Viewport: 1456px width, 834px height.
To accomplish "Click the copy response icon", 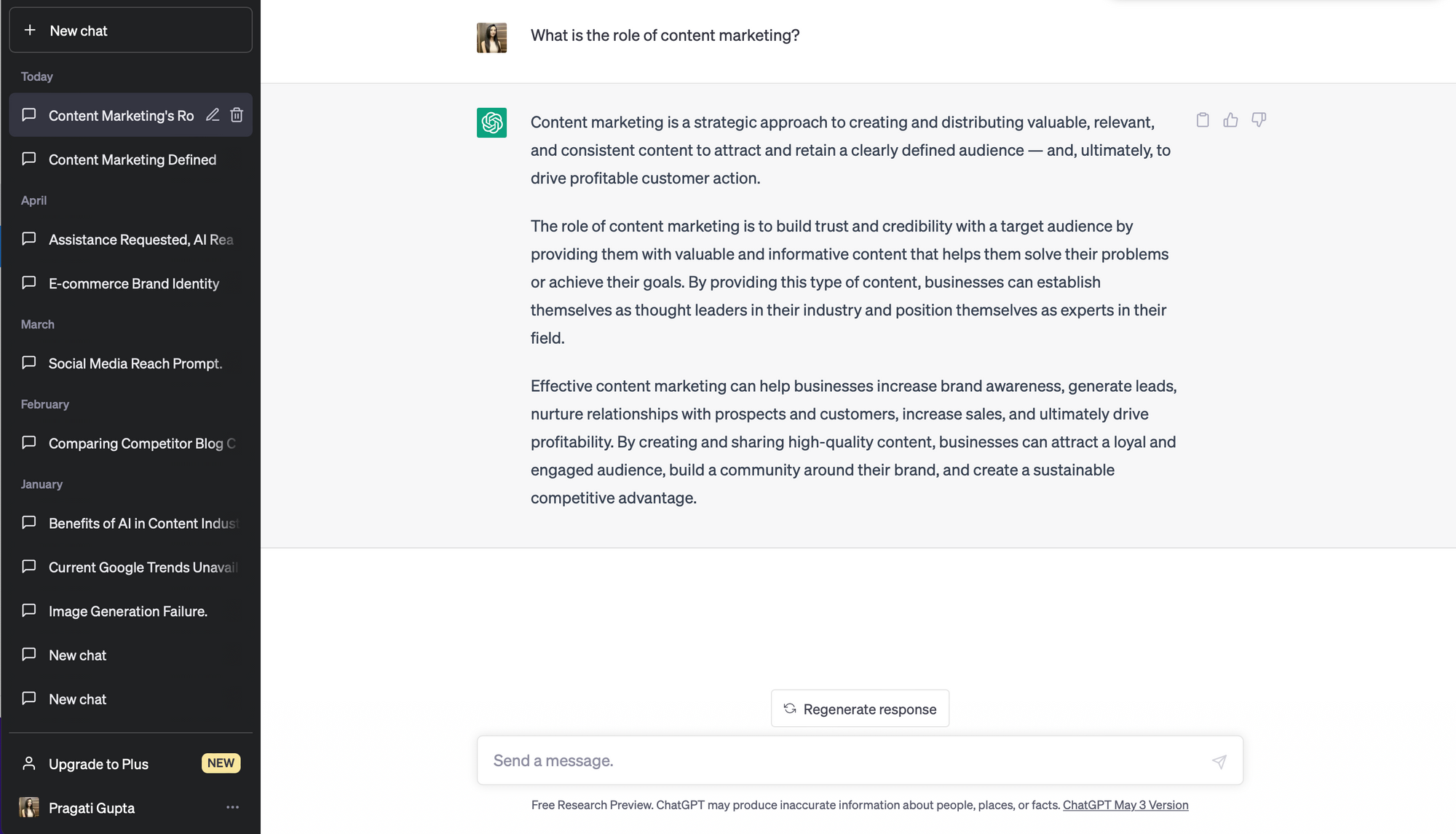I will [1202, 119].
